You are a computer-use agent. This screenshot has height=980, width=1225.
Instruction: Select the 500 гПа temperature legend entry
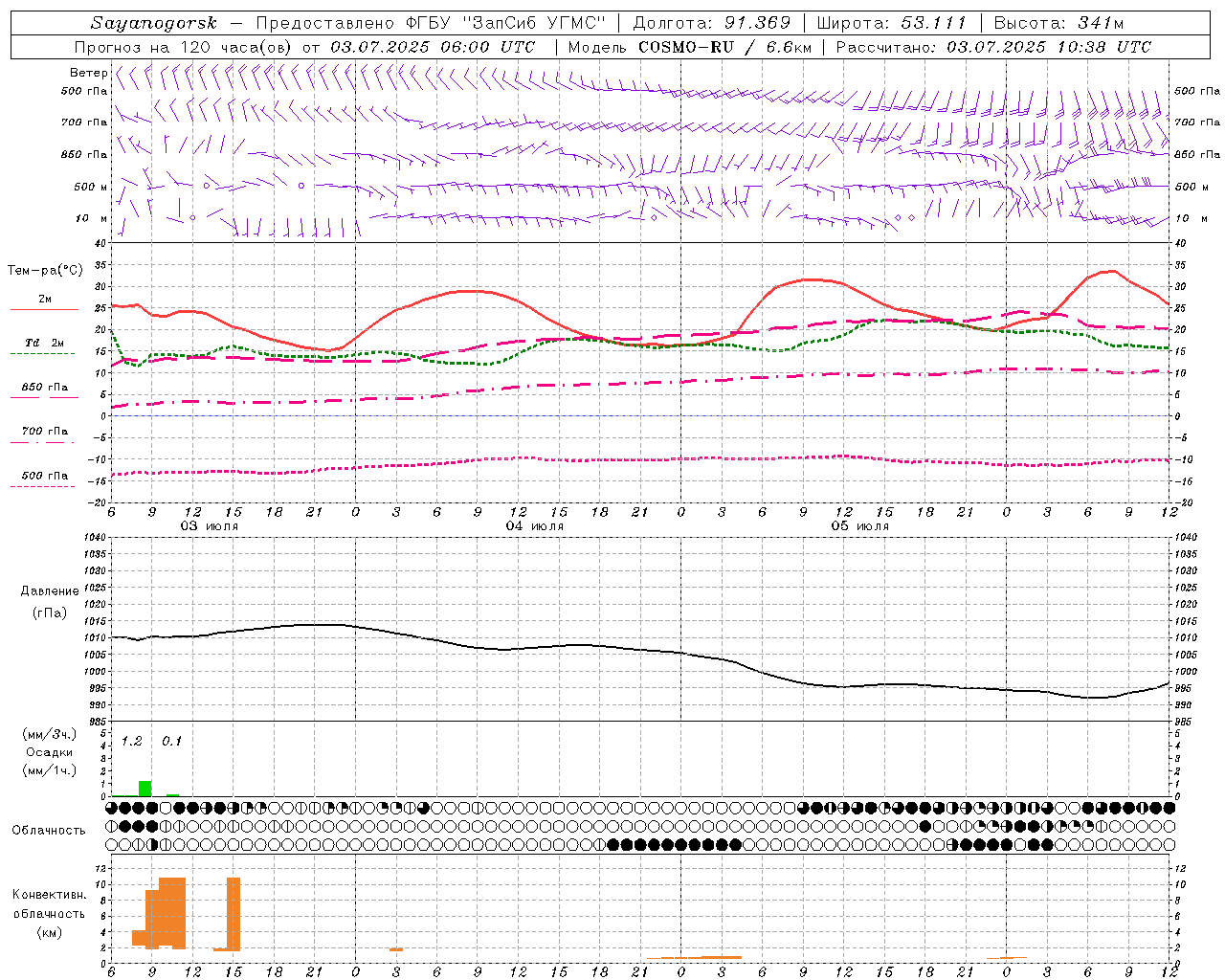44,476
